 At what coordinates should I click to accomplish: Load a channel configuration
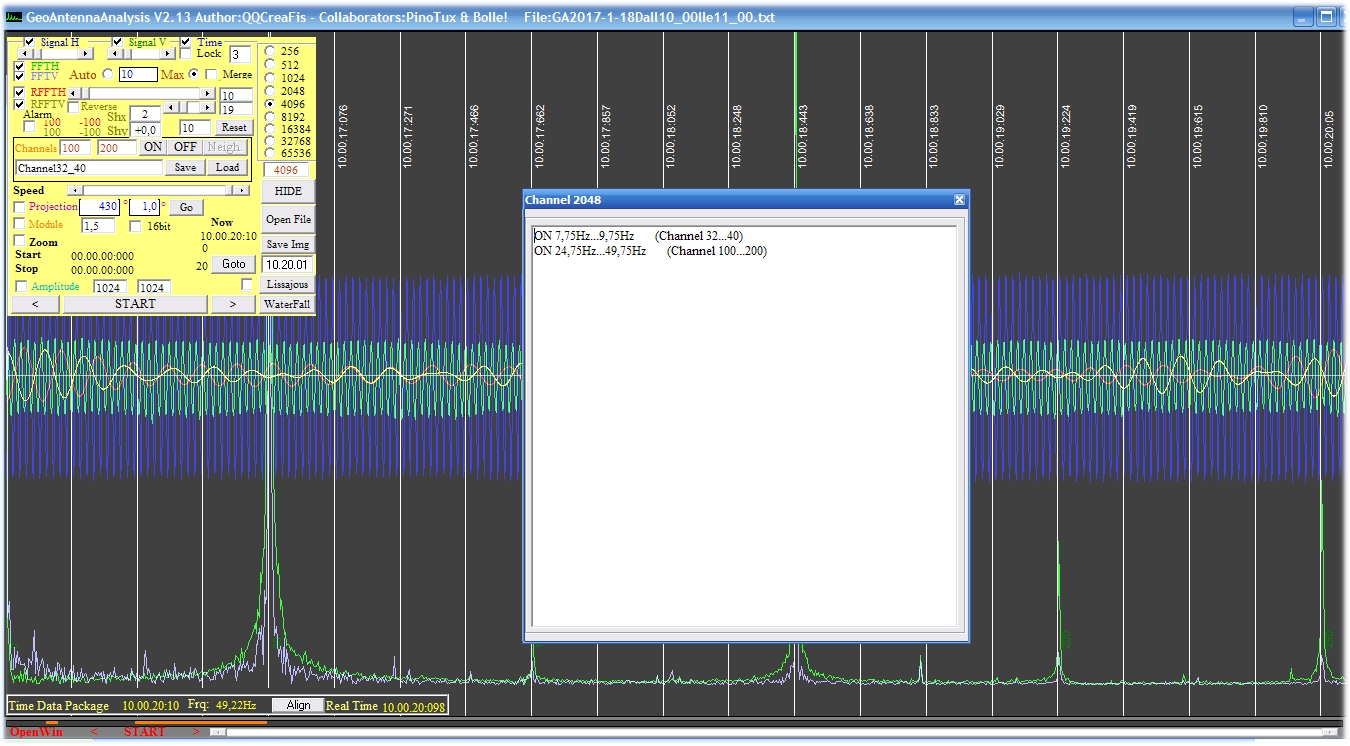227,168
